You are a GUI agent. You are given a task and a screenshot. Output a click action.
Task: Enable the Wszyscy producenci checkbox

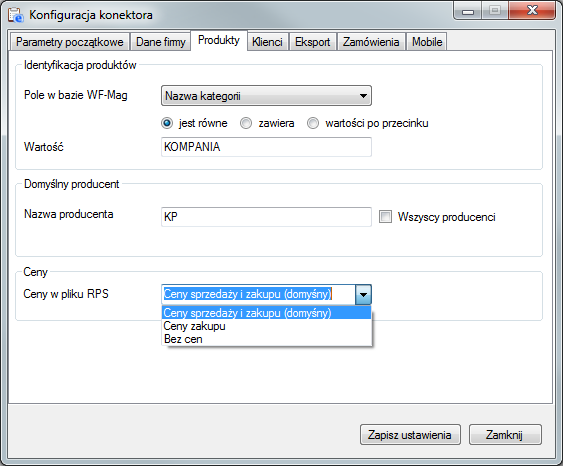pyautogui.click(x=385, y=216)
